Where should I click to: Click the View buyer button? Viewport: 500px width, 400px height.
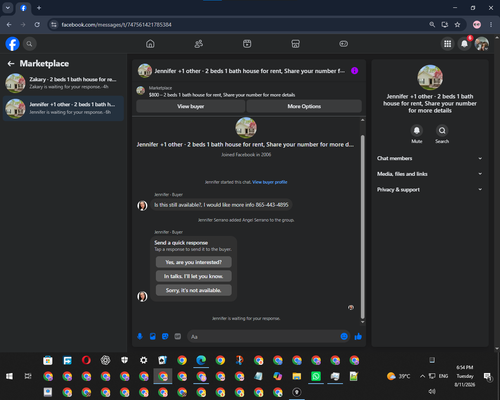pyautogui.click(x=191, y=106)
